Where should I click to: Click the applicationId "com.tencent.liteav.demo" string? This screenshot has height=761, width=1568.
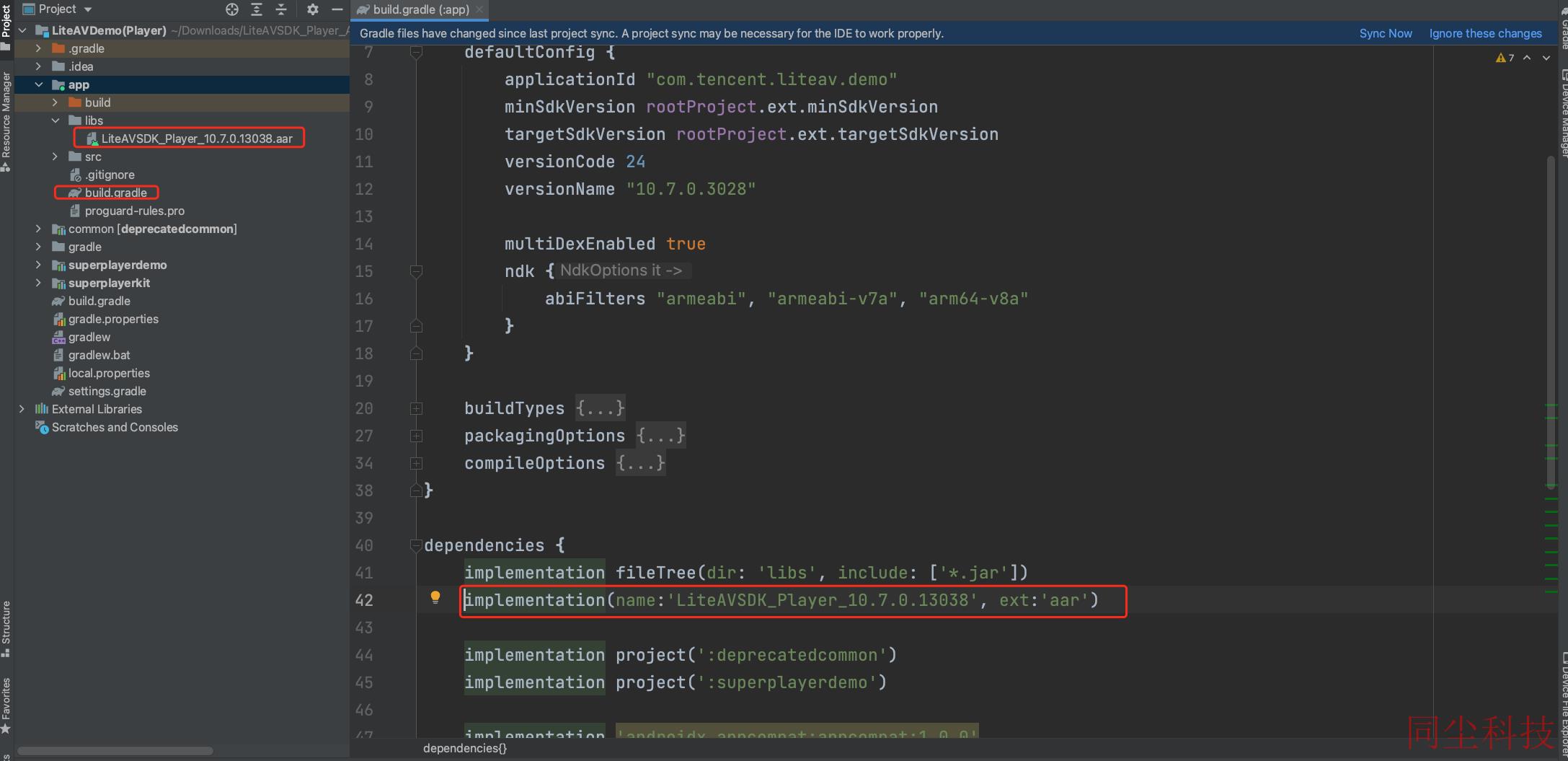click(771, 79)
